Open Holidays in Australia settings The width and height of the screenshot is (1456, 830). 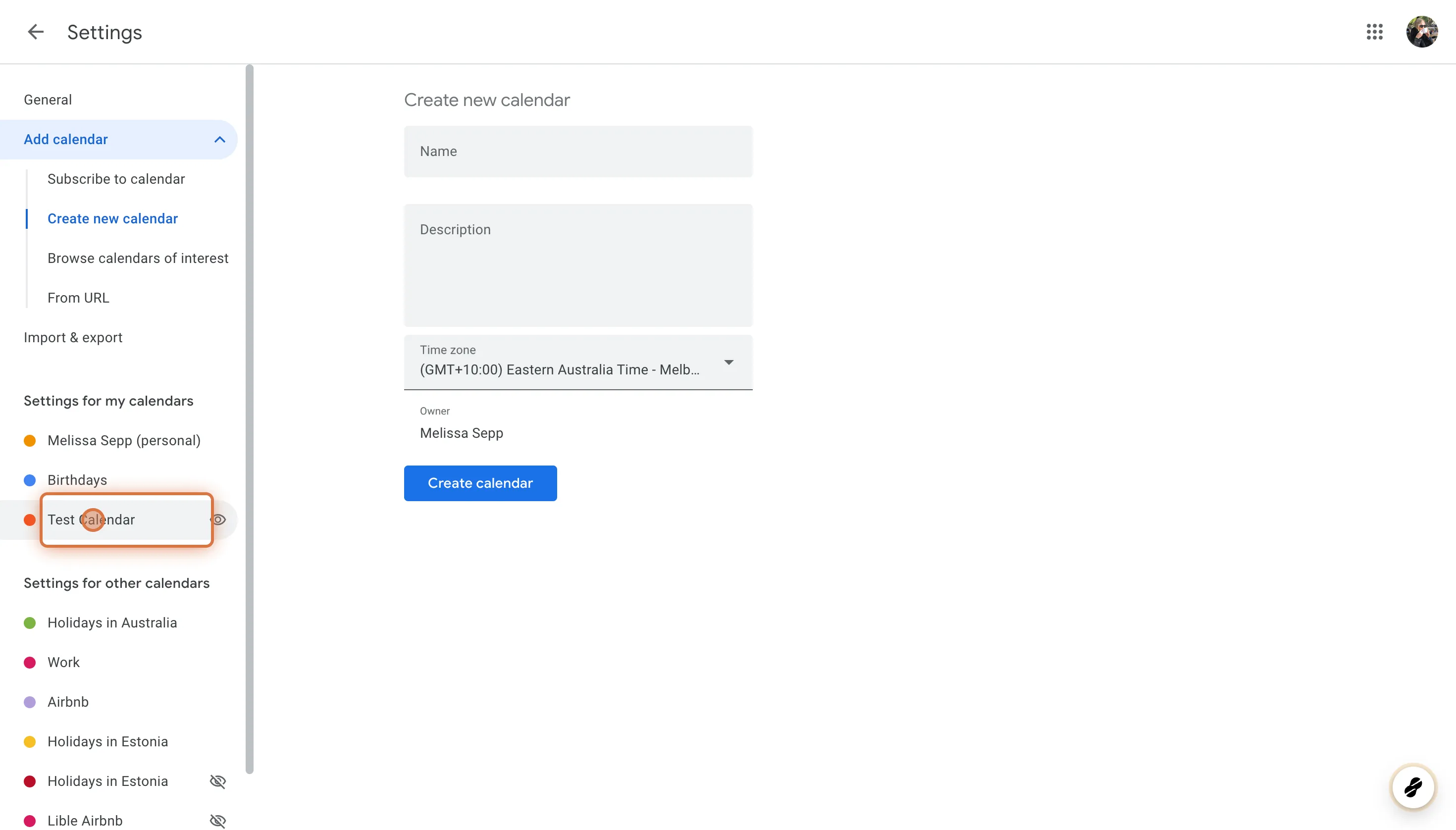(x=112, y=623)
